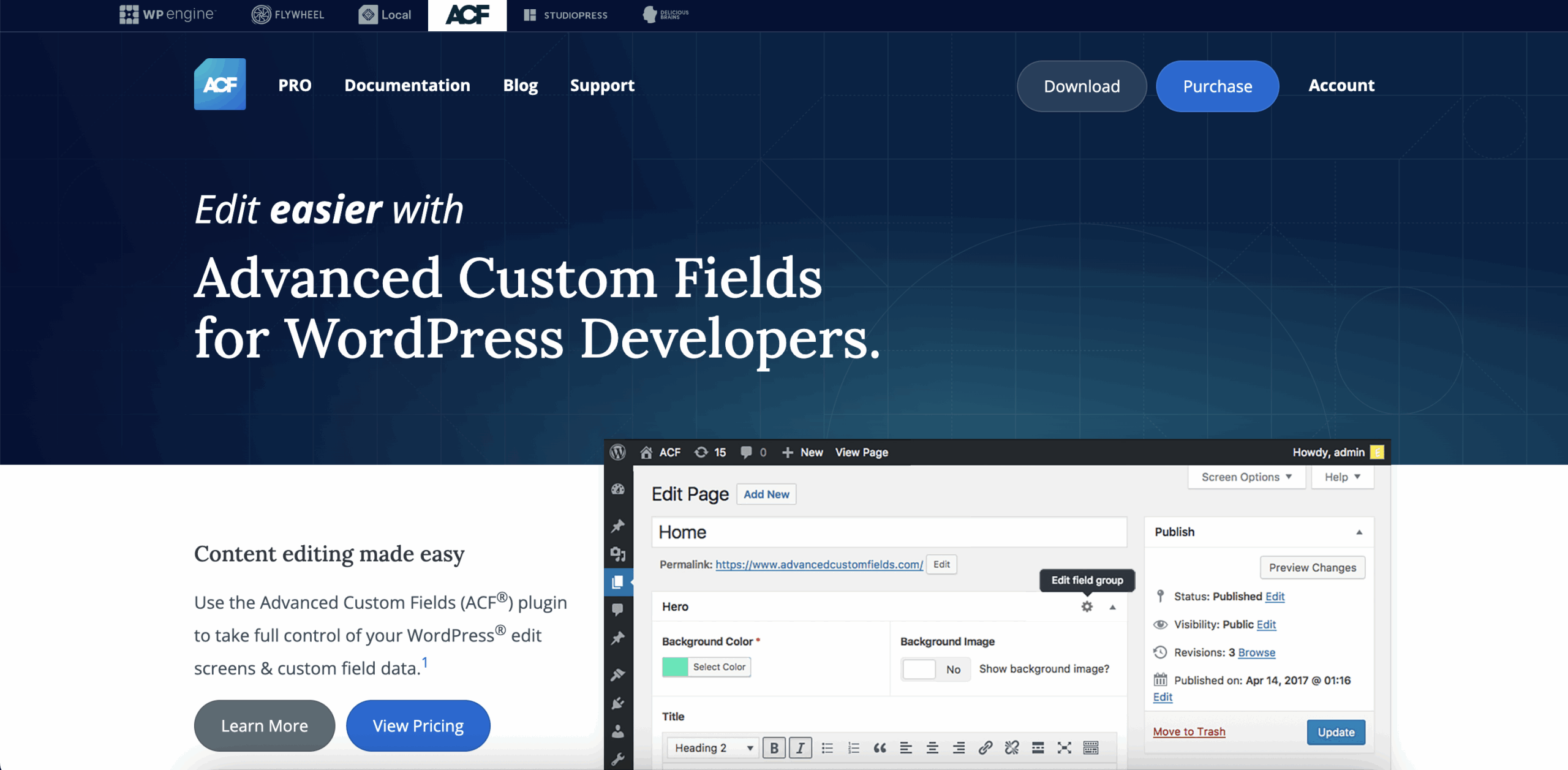Open the PRO menu item
This screenshot has height=770, width=1568.
pyautogui.click(x=295, y=85)
